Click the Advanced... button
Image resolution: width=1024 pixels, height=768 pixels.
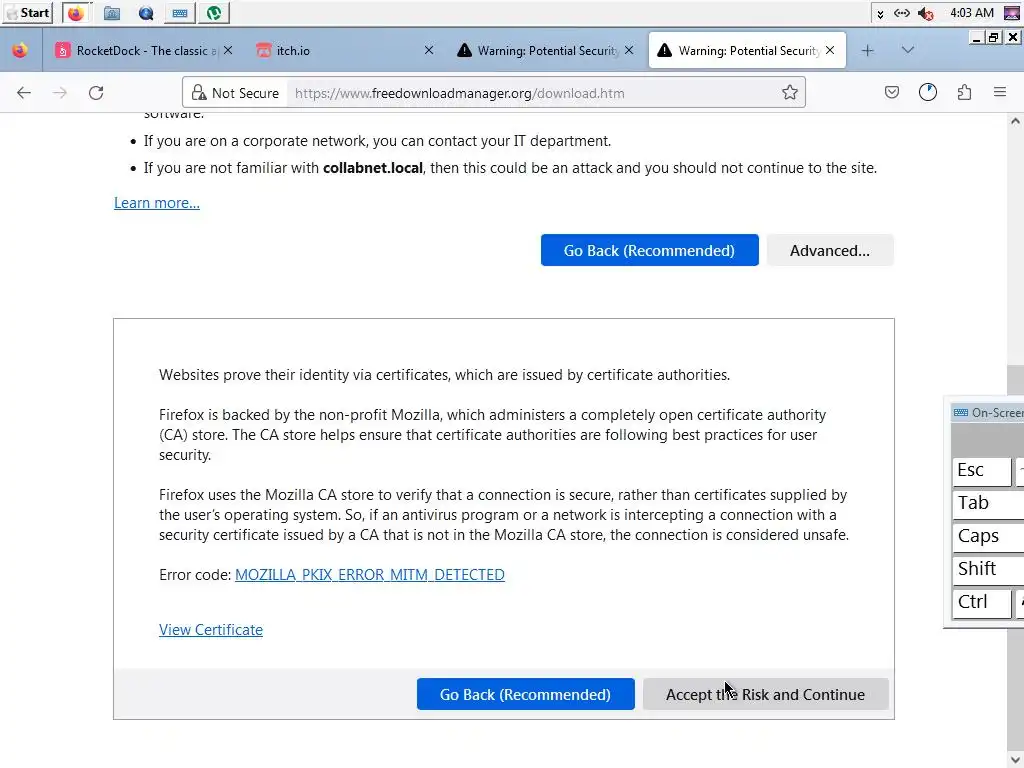[x=830, y=250]
